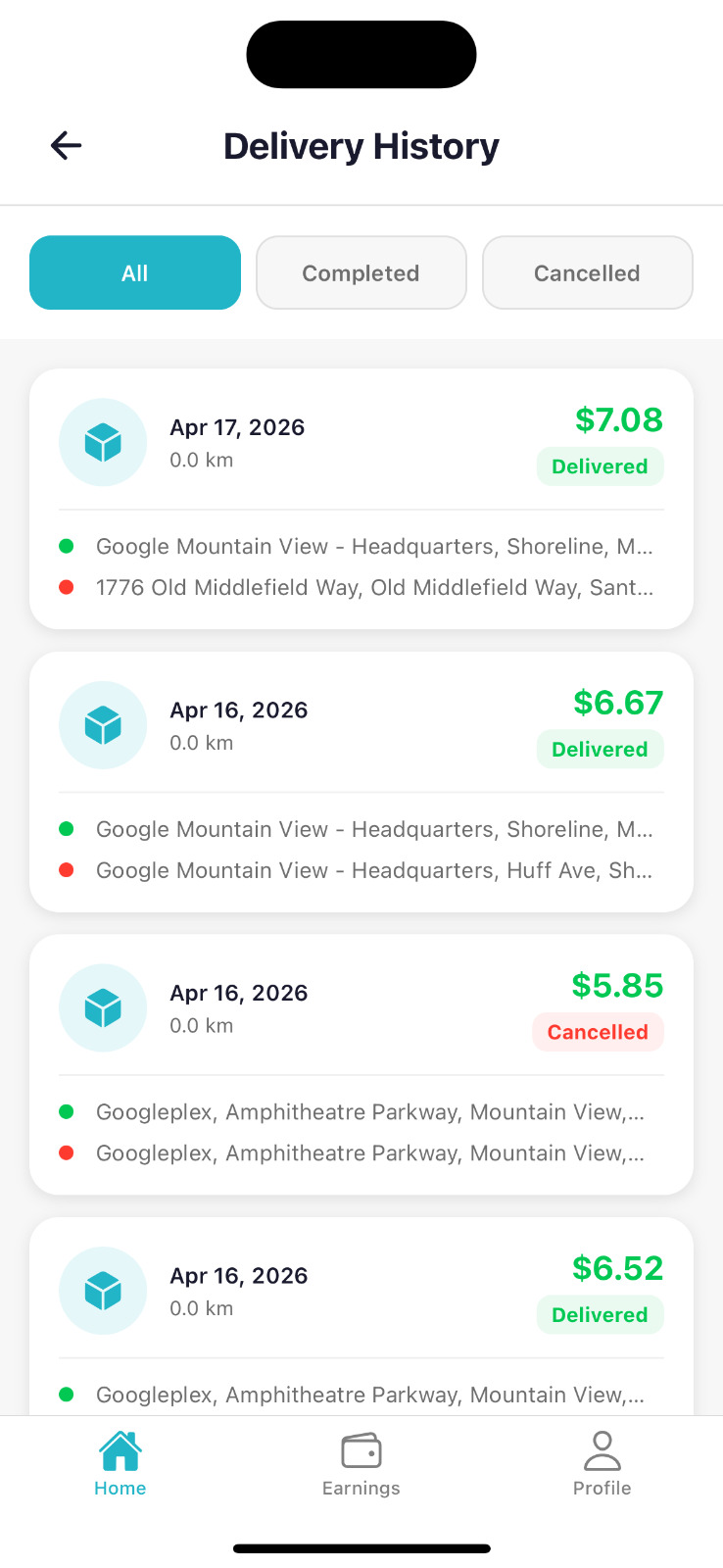Tap Delivered badge on $6.52 delivery

pos(600,1315)
